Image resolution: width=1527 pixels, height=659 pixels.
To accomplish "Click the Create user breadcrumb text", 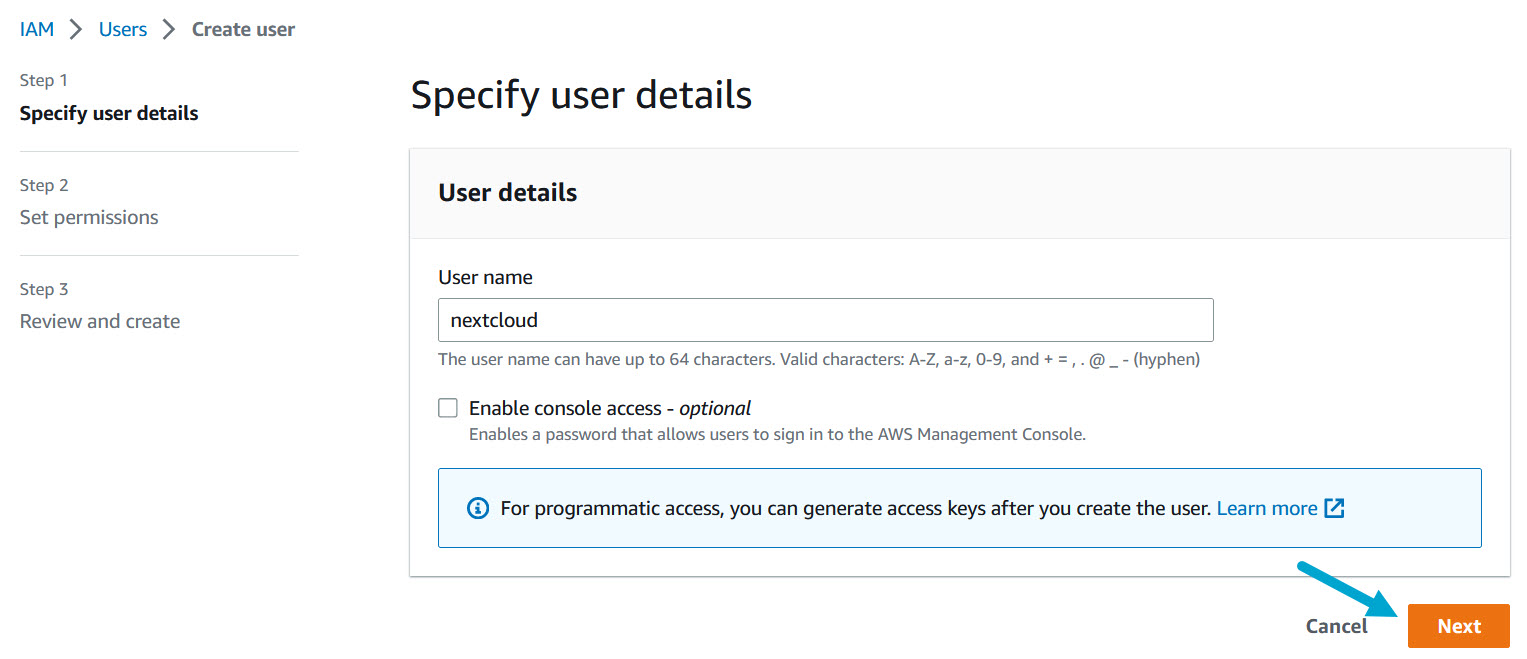I will tap(243, 29).
